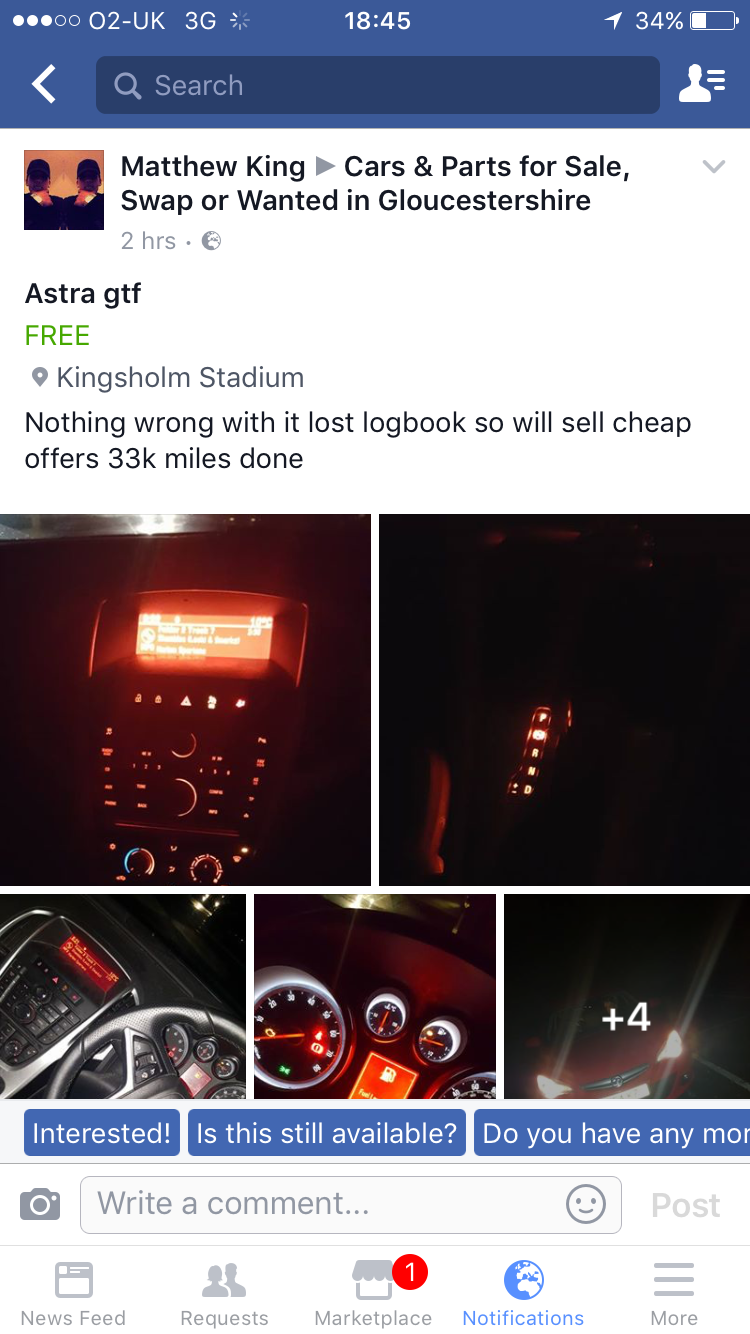The height and width of the screenshot is (1334, 750).
Task: Open the friend requests list icon in header
Action: click(x=702, y=85)
